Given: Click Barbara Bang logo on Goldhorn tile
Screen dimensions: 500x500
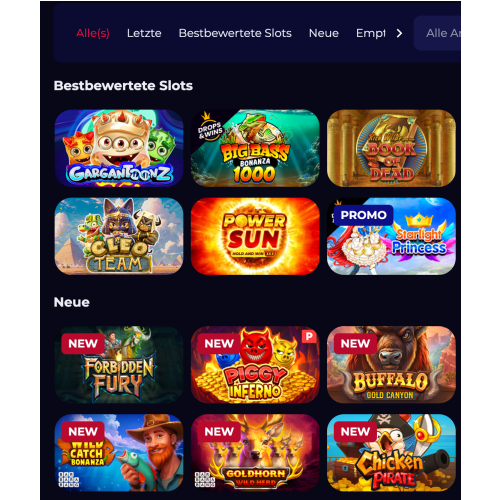Looking at the screenshot, I should click(205, 479).
